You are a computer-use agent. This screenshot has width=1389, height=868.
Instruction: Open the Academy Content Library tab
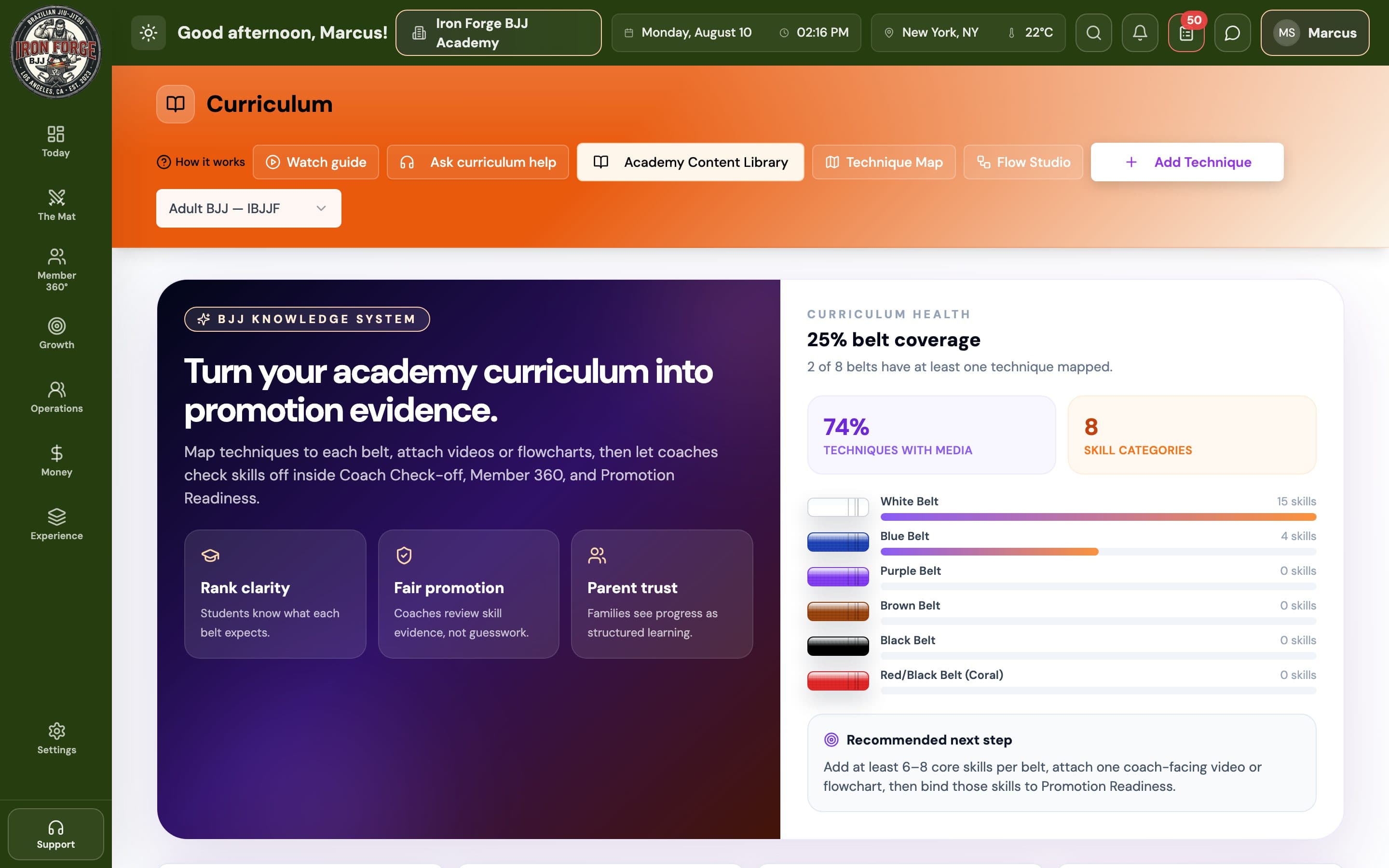point(691,162)
